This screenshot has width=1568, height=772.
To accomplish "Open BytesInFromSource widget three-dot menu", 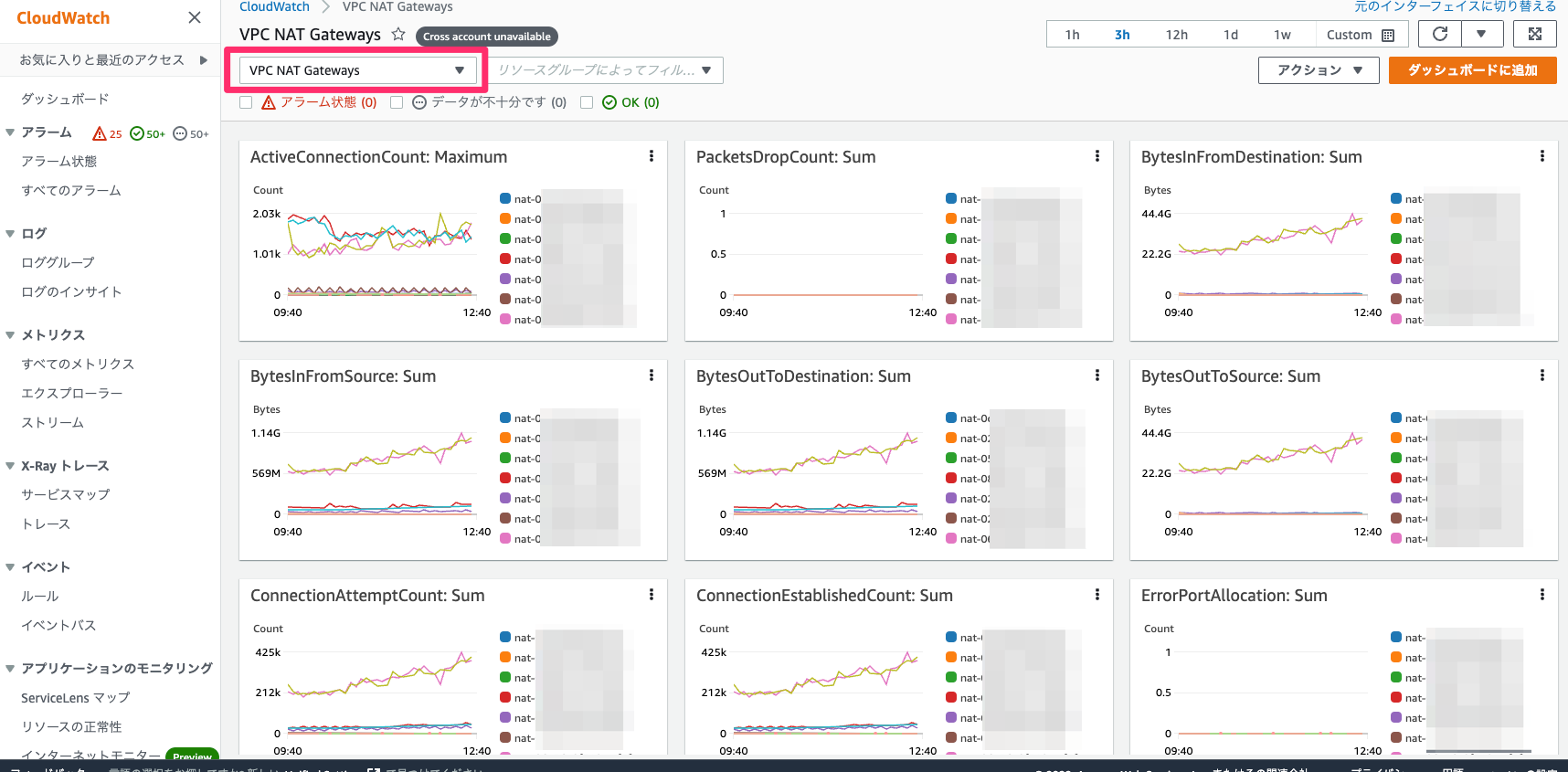I will 652,375.
